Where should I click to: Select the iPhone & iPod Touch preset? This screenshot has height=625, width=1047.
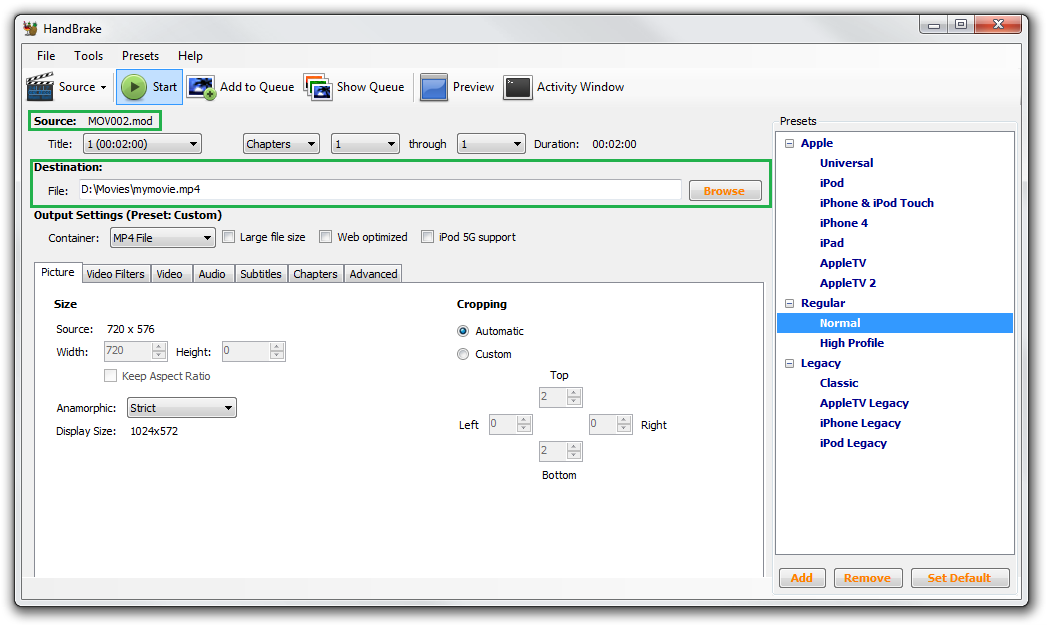coord(877,203)
